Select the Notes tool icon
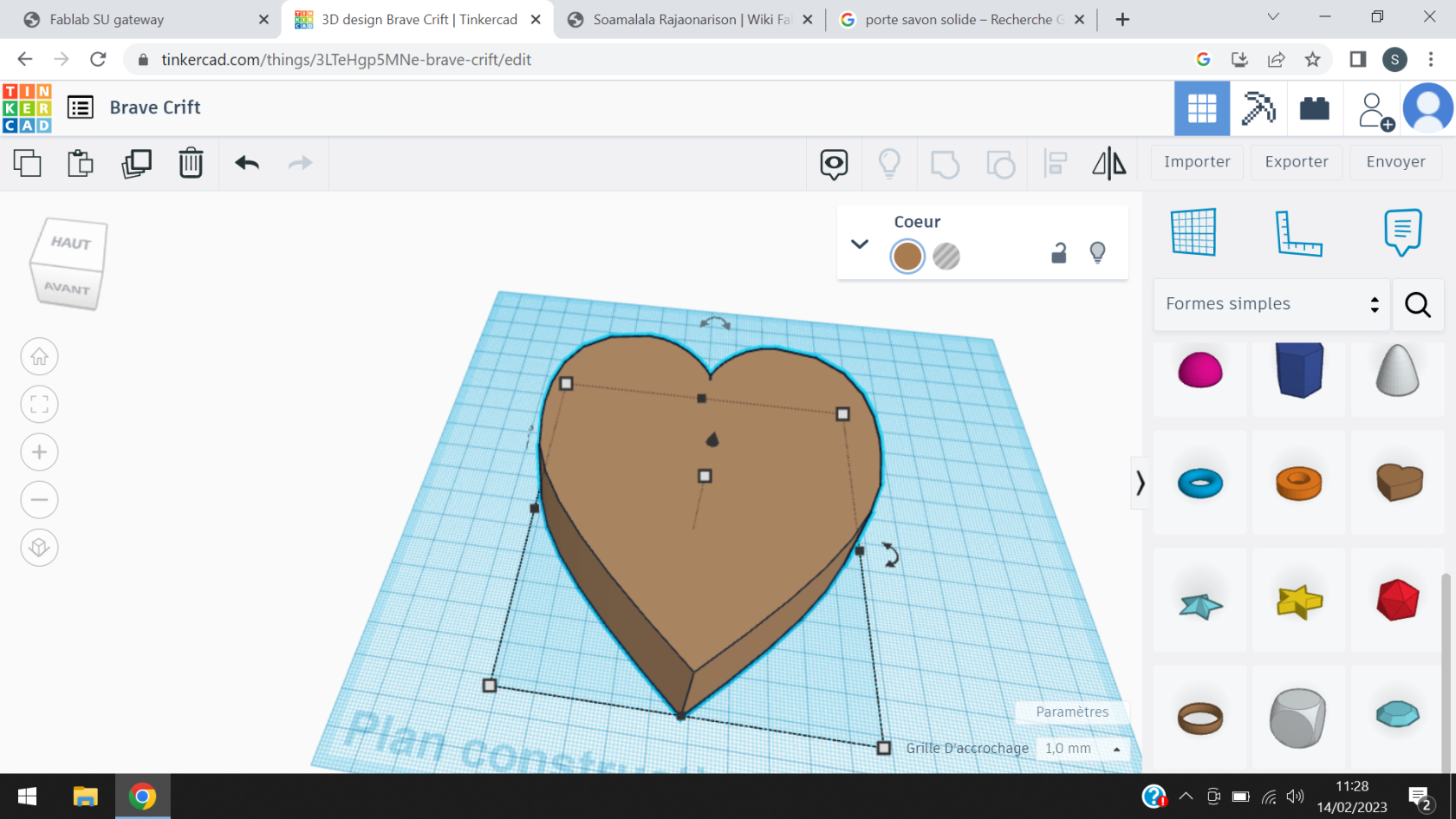 [1402, 232]
